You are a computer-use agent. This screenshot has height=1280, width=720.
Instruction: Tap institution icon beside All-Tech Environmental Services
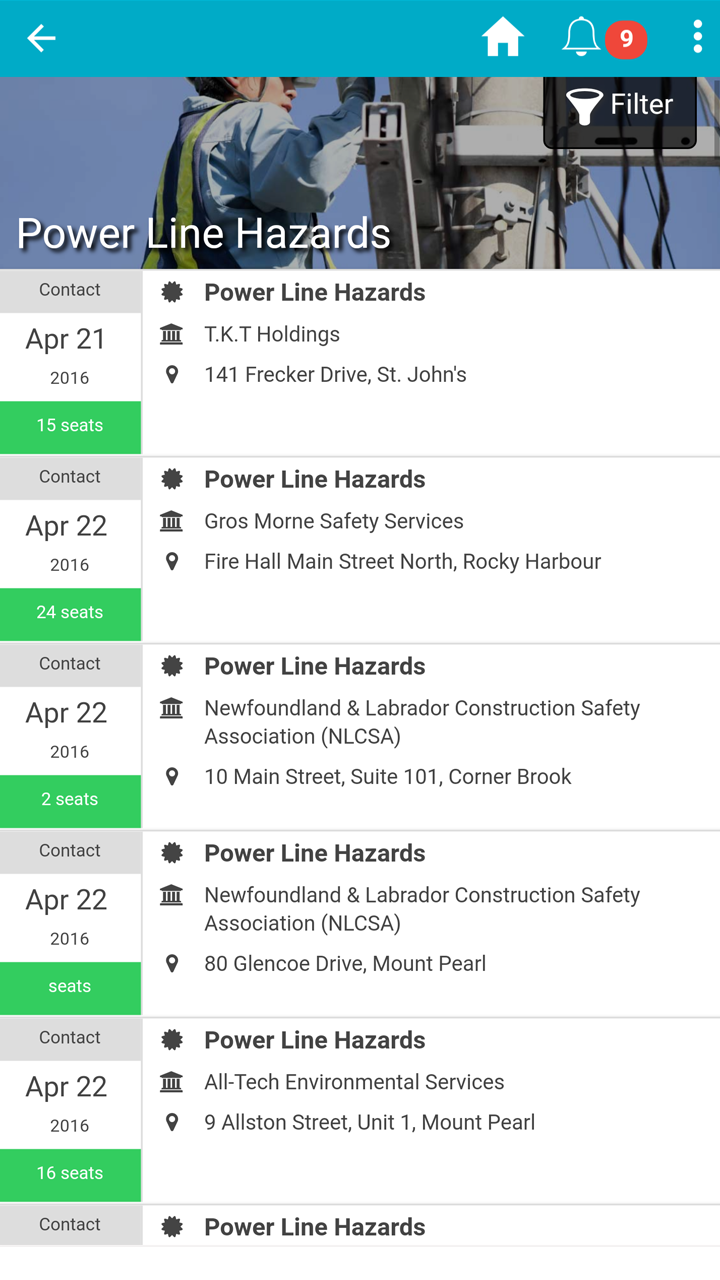point(172,1082)
